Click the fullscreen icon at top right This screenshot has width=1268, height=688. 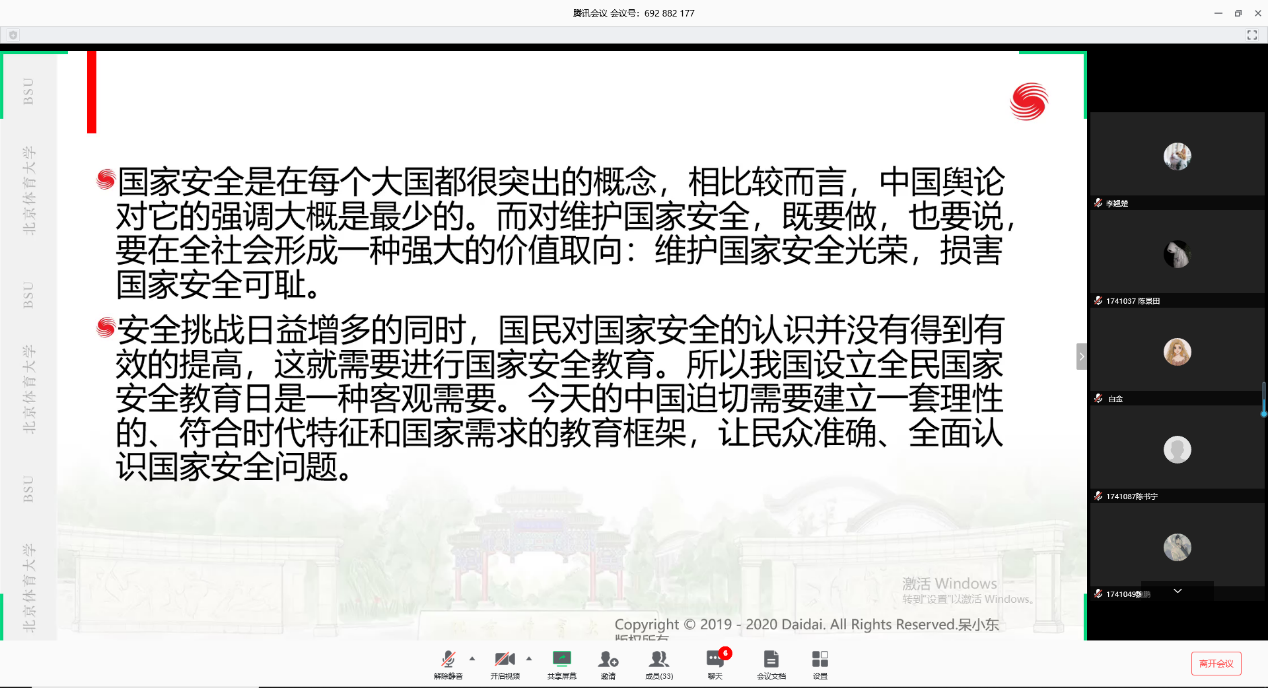pyautogui.click(x=1252, y=34)
